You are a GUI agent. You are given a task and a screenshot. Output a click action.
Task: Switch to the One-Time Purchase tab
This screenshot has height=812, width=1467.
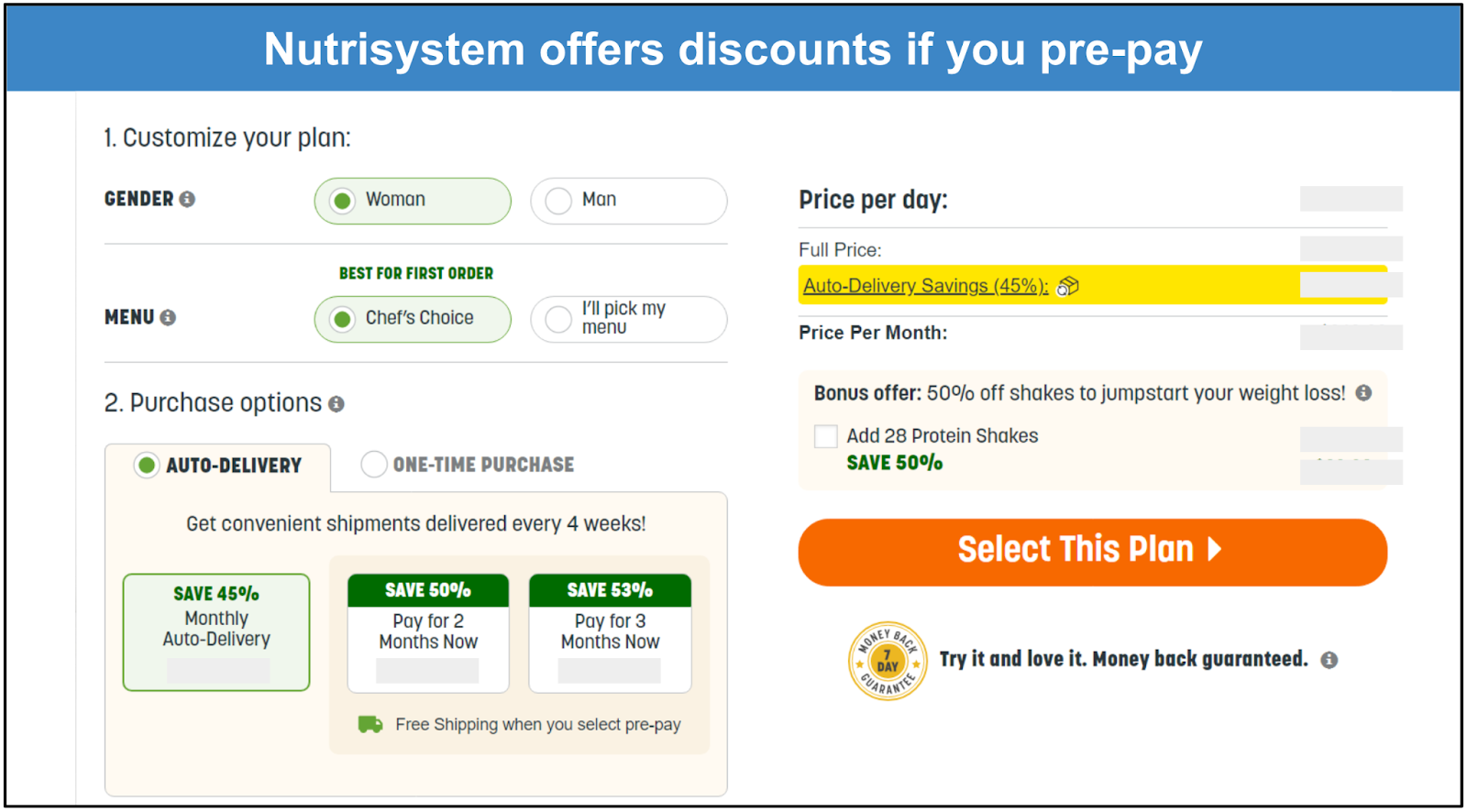pyautogui.click(x=469, y=465)
